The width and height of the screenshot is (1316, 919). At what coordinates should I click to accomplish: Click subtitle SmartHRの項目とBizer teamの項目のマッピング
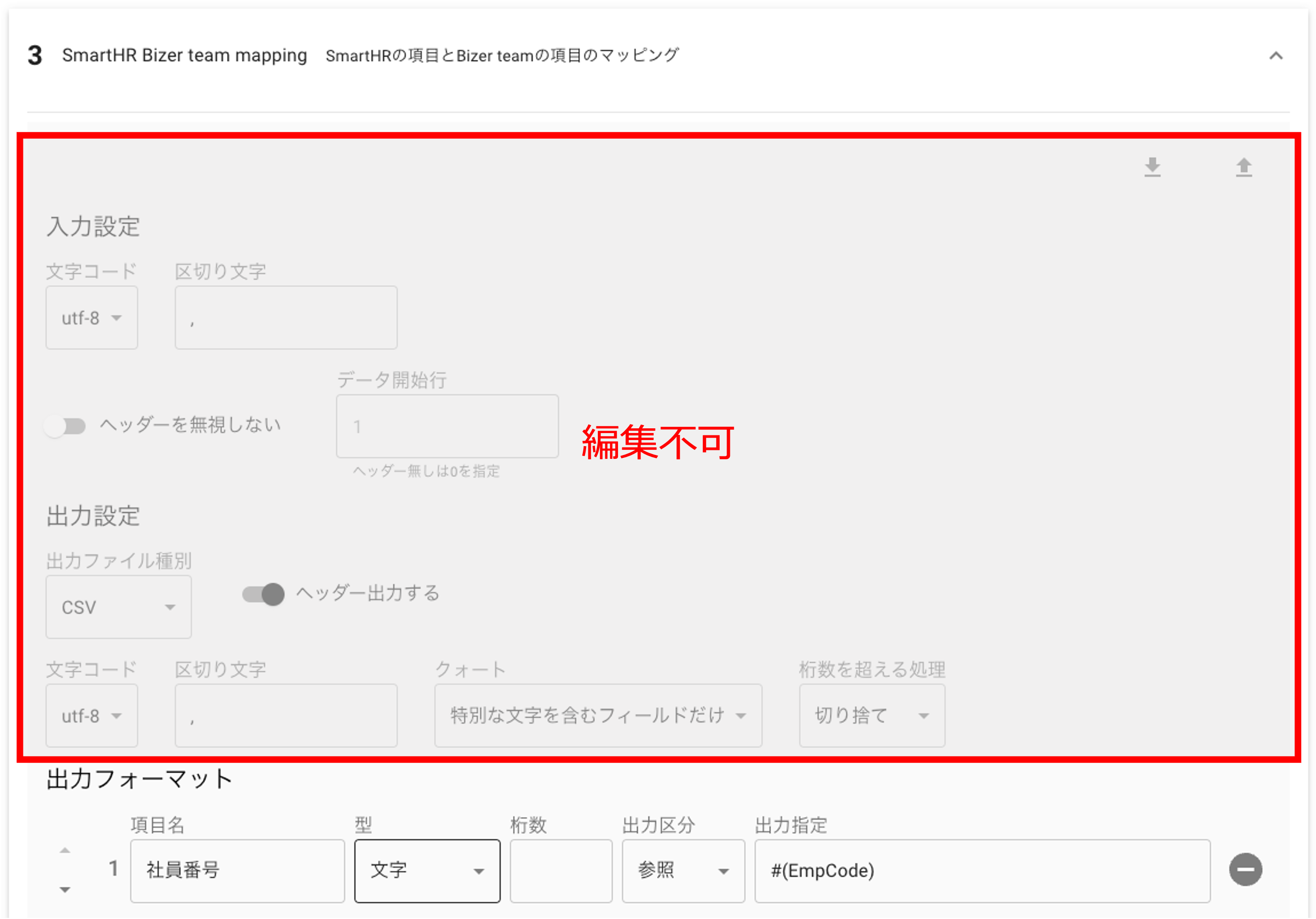502,56
